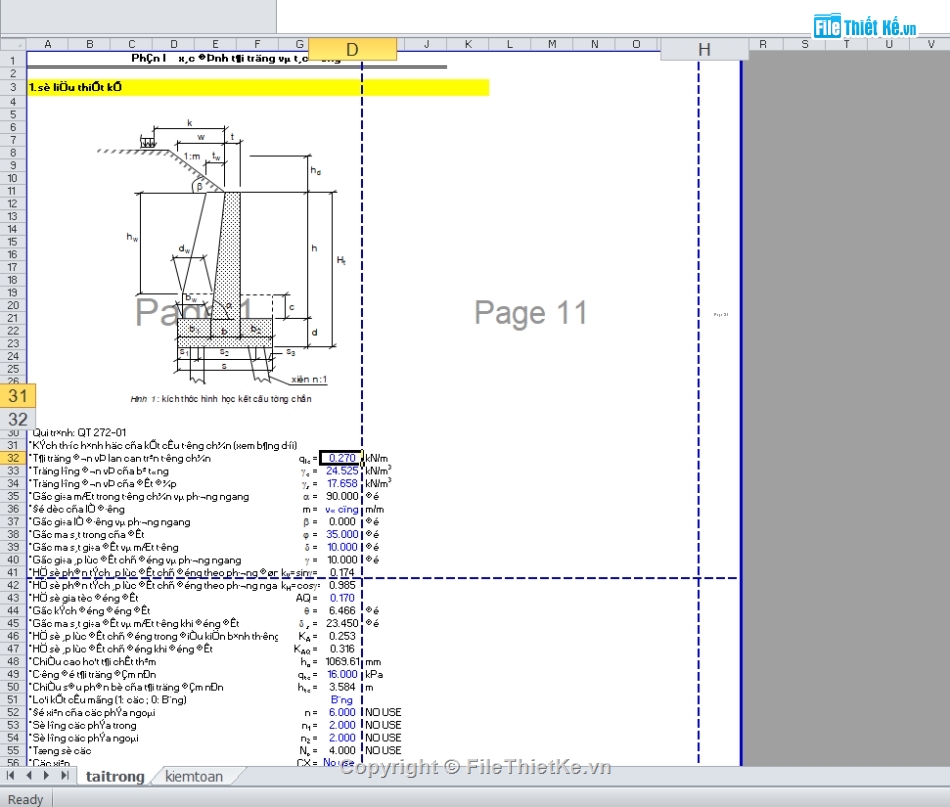
Task: Select column S header
Action: (x=805, y=44)
